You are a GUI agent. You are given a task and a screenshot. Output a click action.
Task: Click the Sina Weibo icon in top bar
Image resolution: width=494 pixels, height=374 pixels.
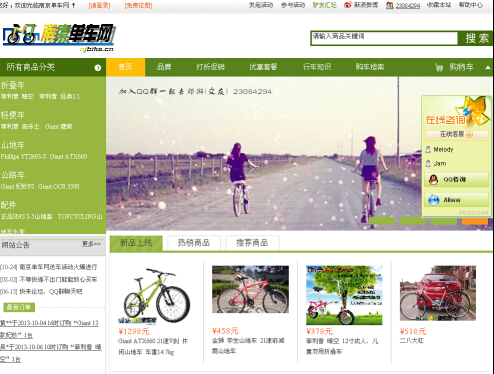(348, 5)
